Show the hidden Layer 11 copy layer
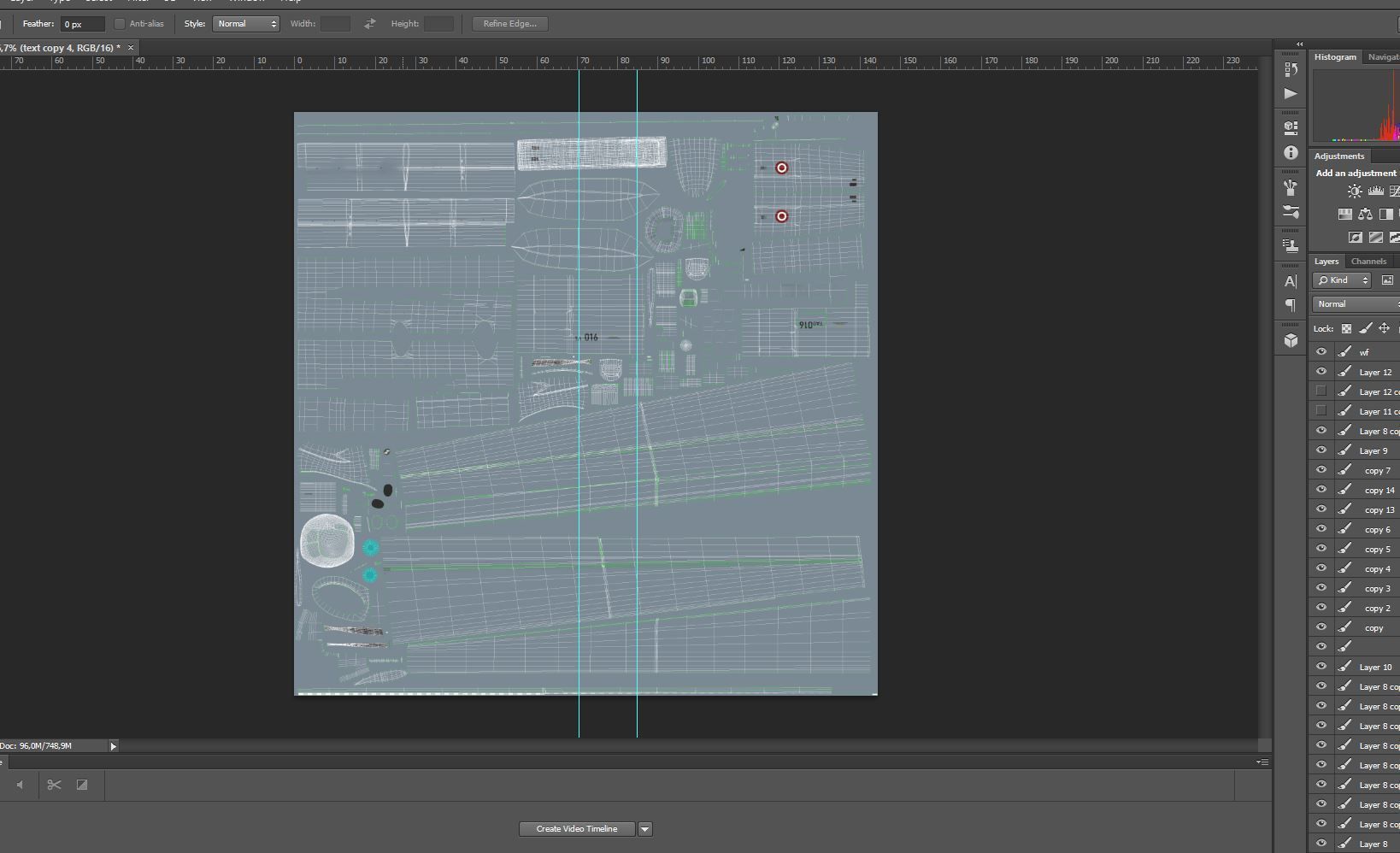 1321,410
